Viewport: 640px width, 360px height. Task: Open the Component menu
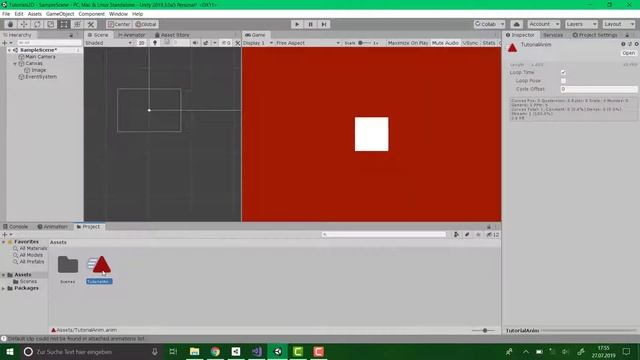pyautogui.click(x=91, y=14)
